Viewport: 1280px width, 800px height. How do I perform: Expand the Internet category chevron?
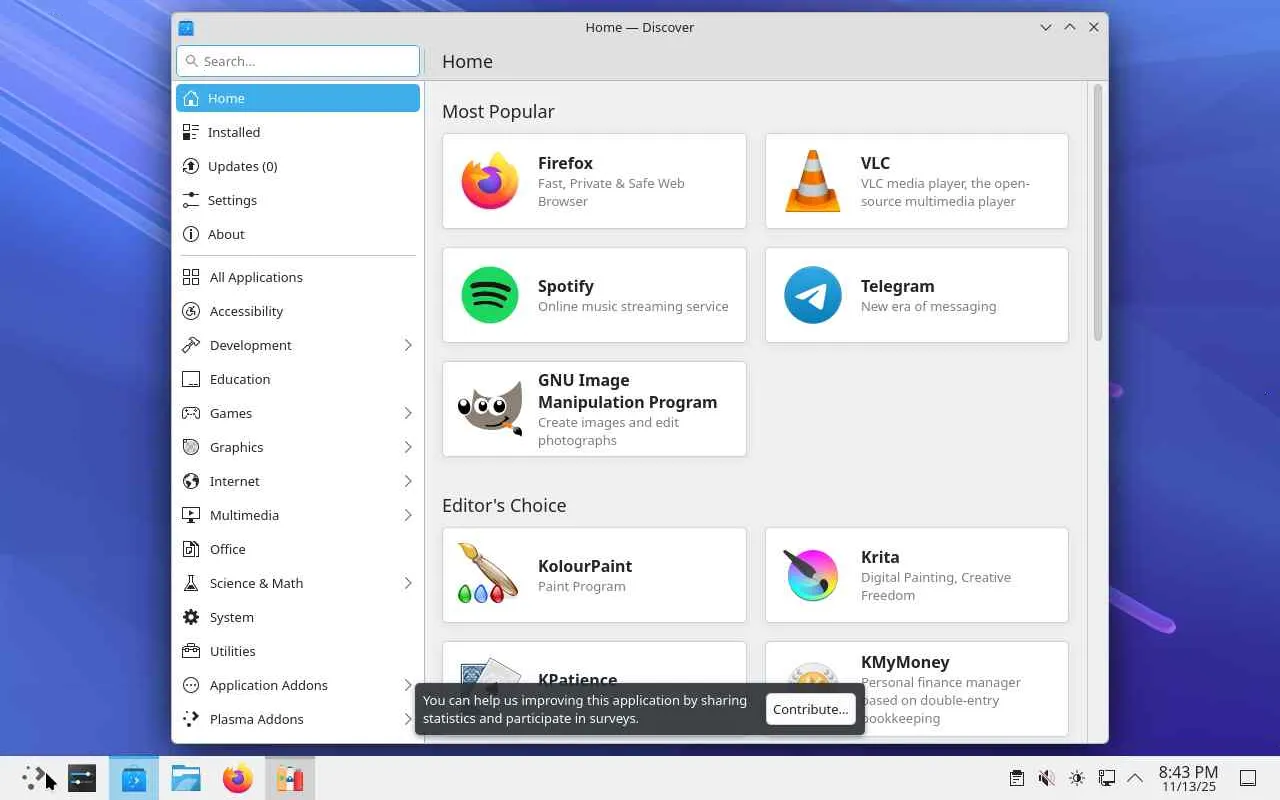pos(408,481)
